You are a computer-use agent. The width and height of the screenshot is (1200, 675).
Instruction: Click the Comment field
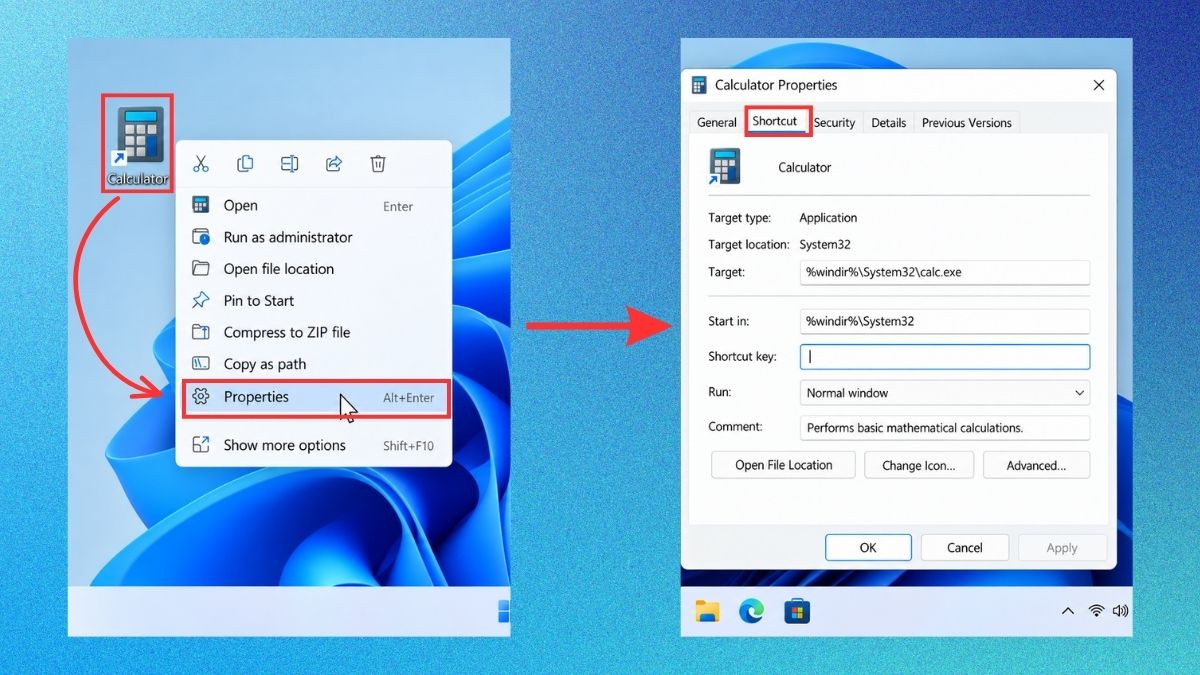944,428
